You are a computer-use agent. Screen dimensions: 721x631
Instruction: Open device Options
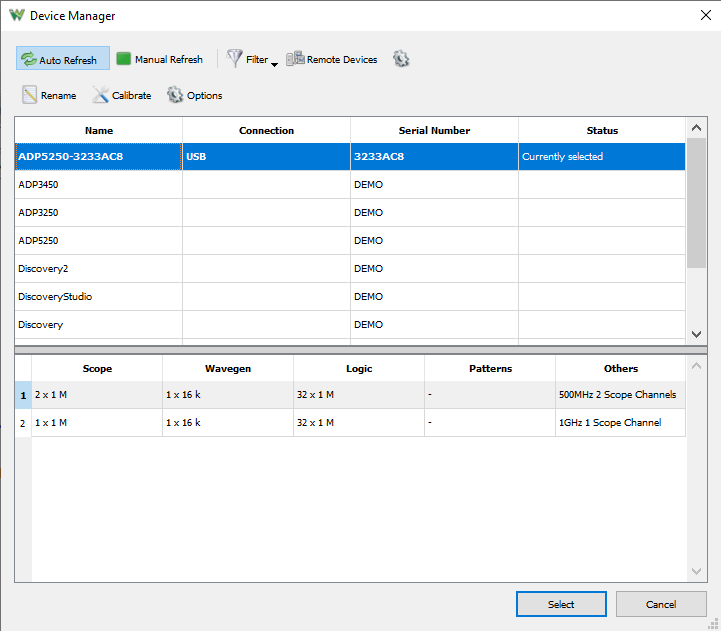[x=195, y=95]
